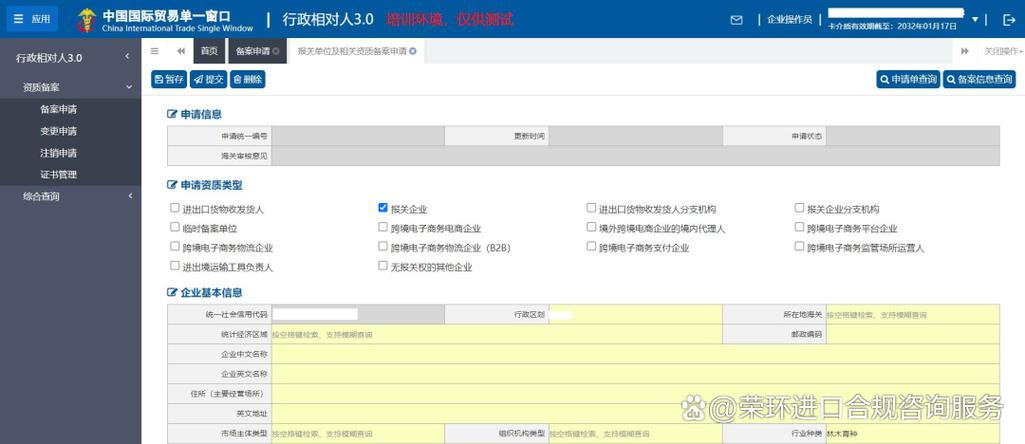The image size is (1025, 444).
Task: Open 证书管理 in sidebar
Action: pos(58,175)
